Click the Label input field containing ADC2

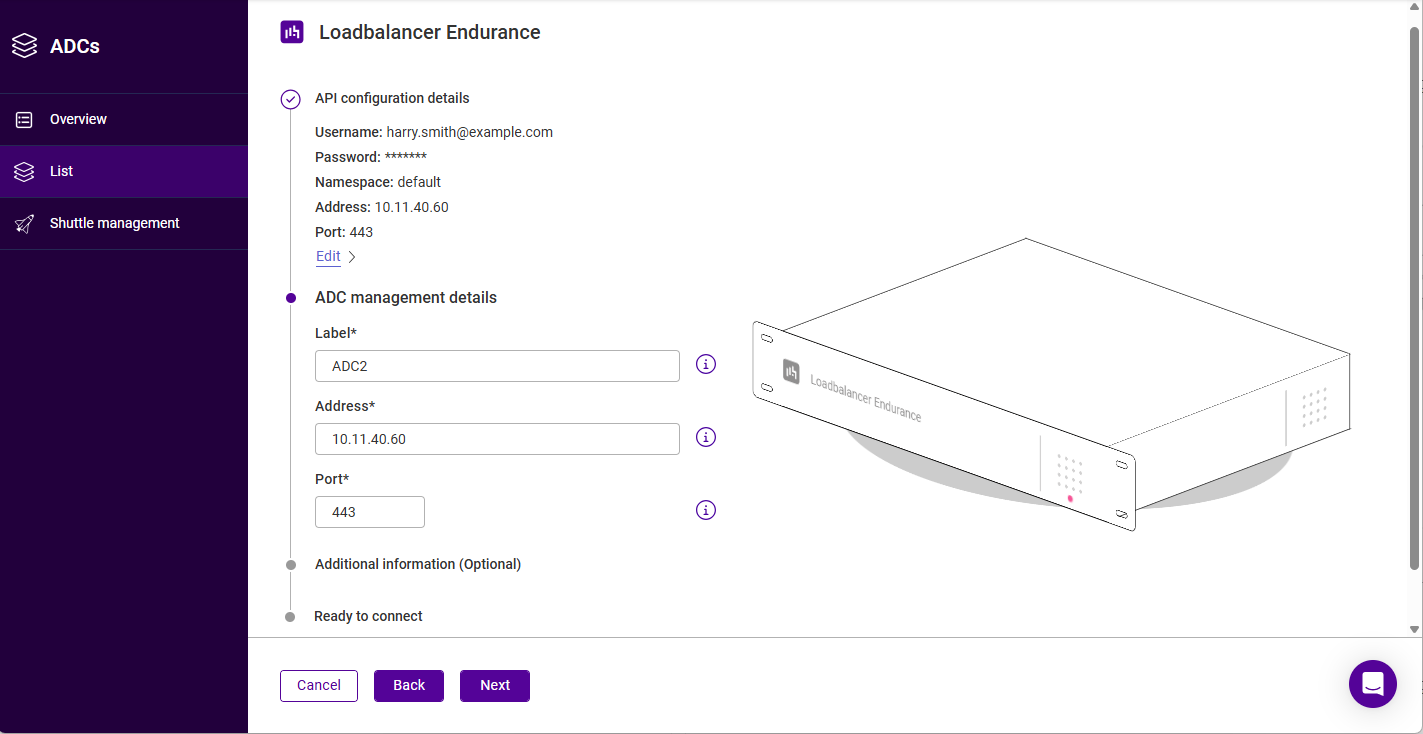497,366
